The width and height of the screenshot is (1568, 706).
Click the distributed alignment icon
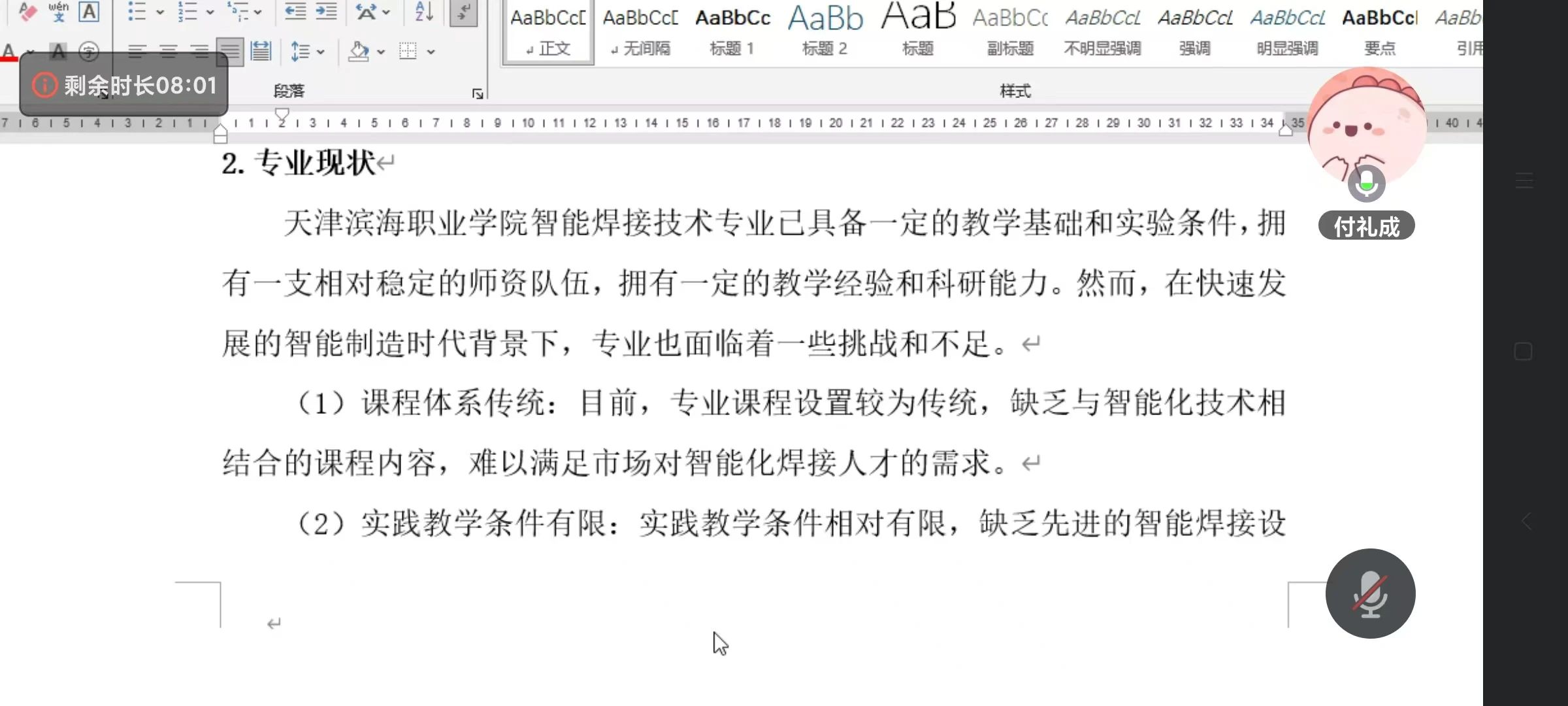tap(261, 51)
